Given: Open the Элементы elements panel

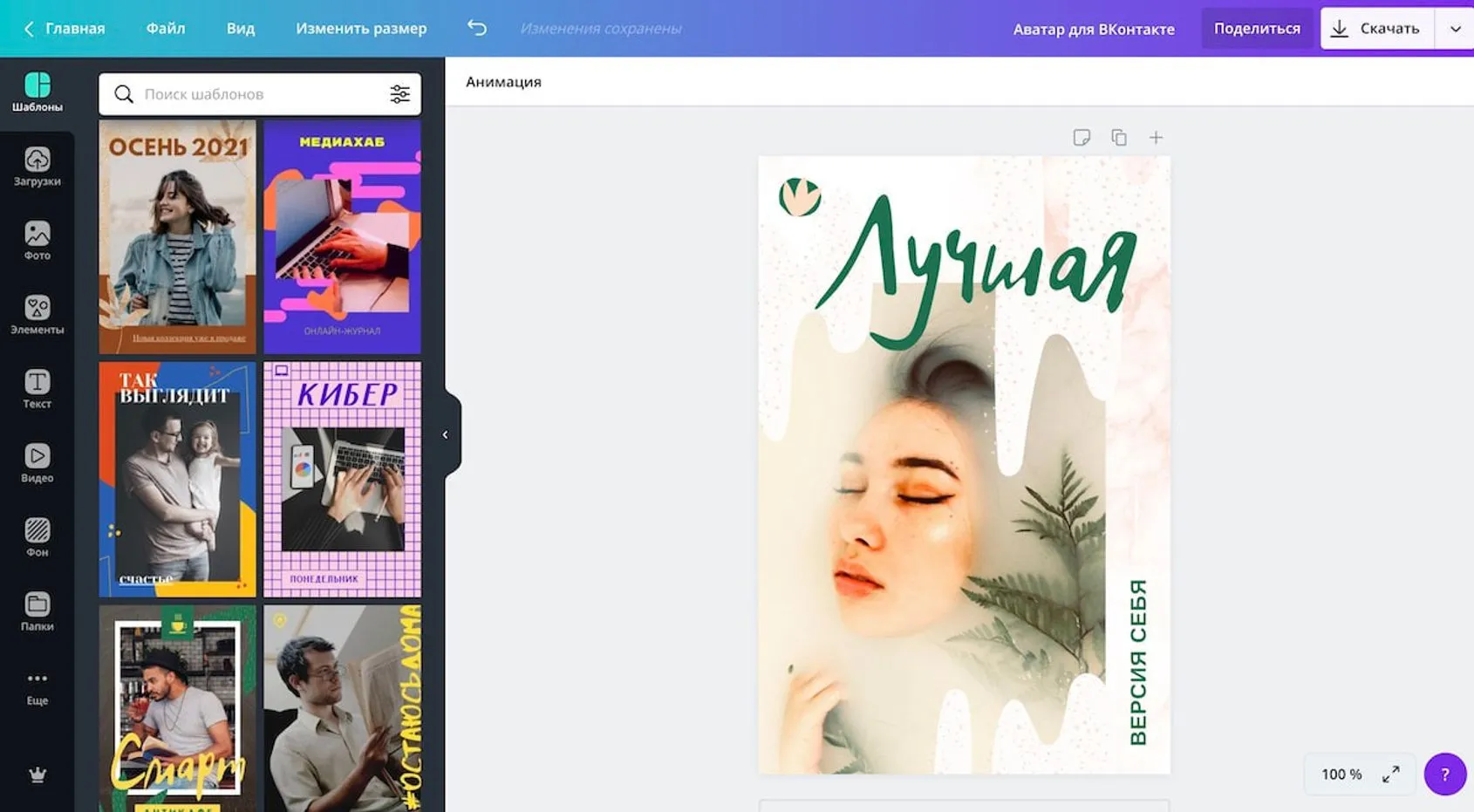Looking at the screenshot, I should pyautogui.click(x=37, y=316).
